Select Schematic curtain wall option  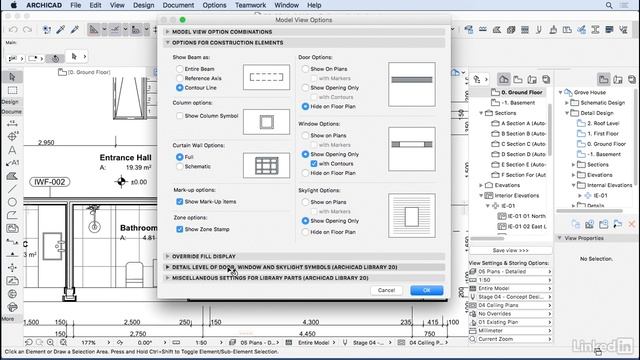180,166
